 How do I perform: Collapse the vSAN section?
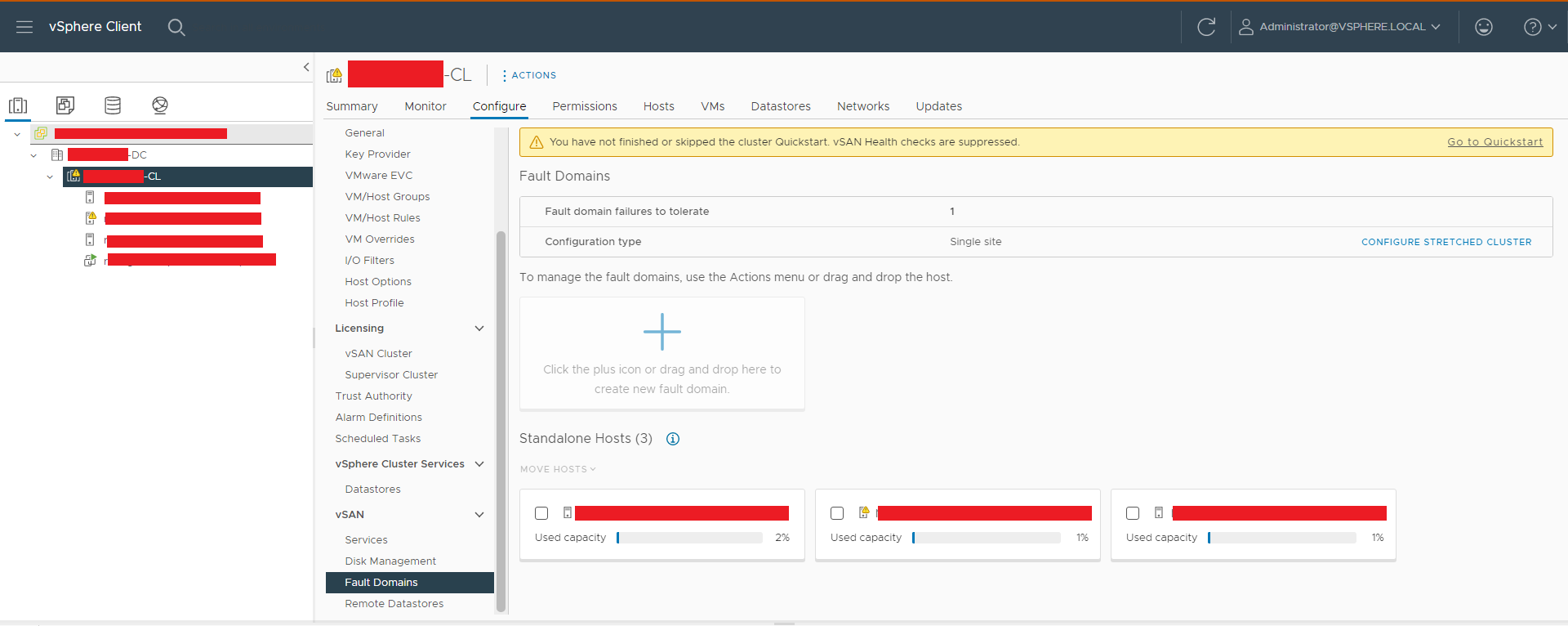point(479,515)
